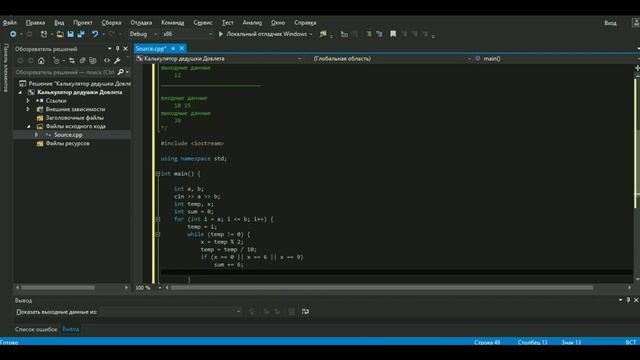Open the x86 platform dropdown

187,34
